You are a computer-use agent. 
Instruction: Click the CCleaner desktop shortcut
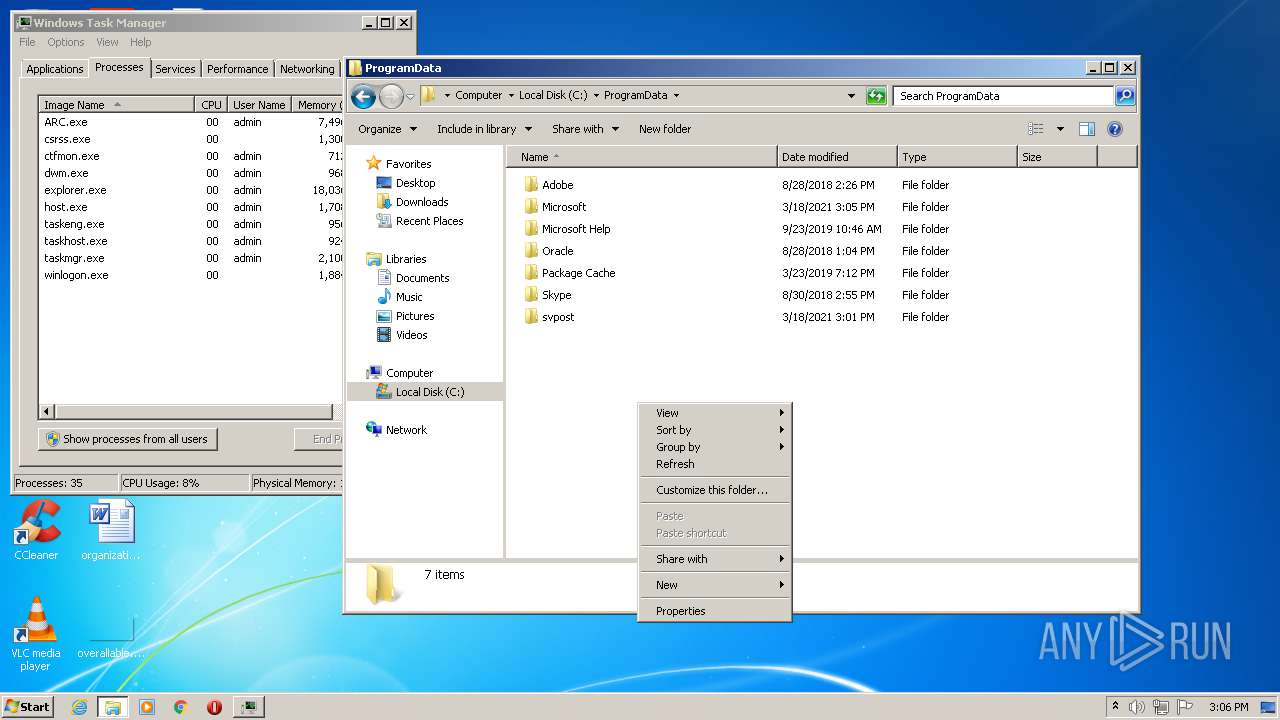pos(36,530)
